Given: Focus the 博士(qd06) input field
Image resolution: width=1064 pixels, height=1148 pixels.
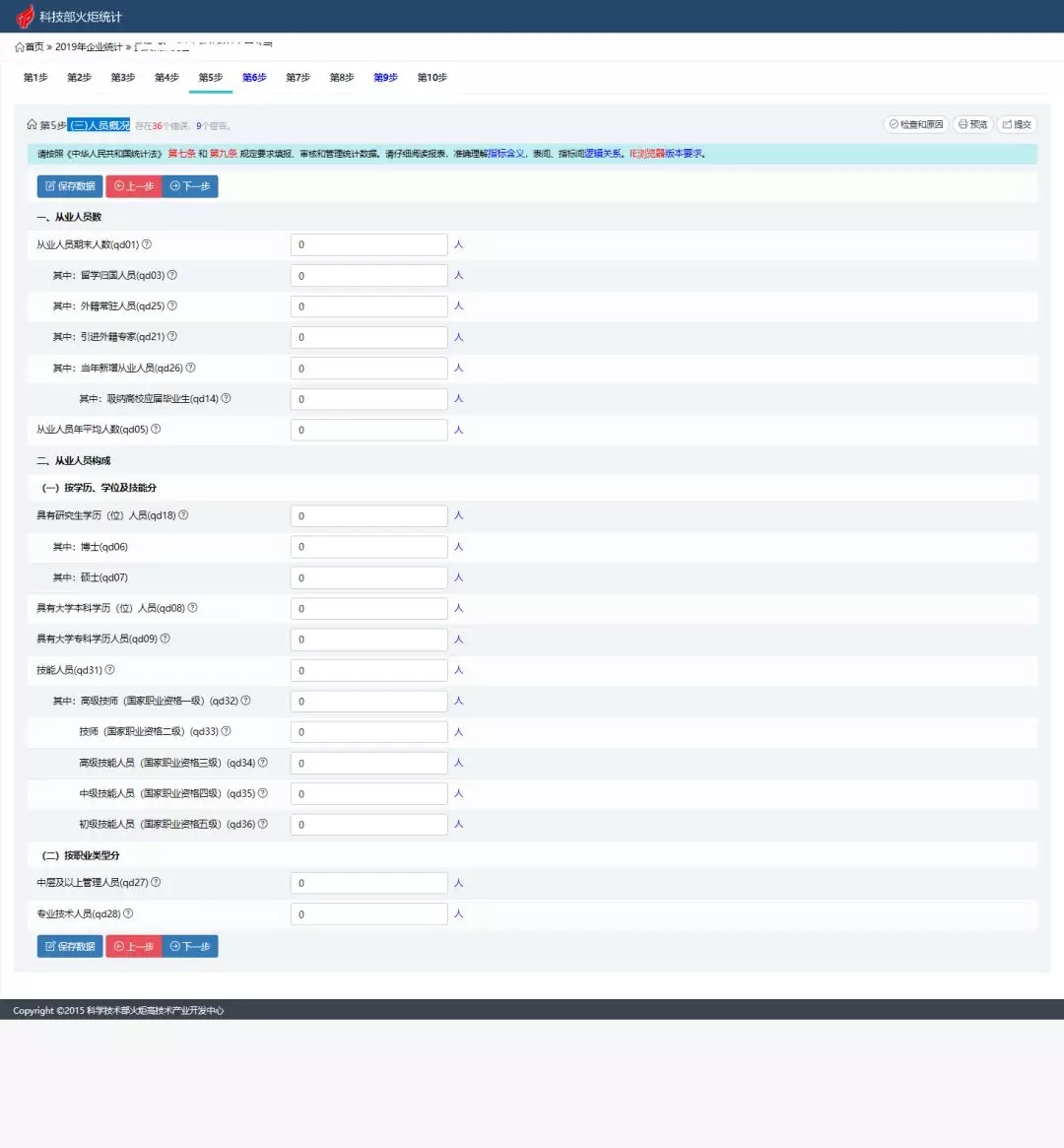Looking at the screenshot, I should click(368, 547).
